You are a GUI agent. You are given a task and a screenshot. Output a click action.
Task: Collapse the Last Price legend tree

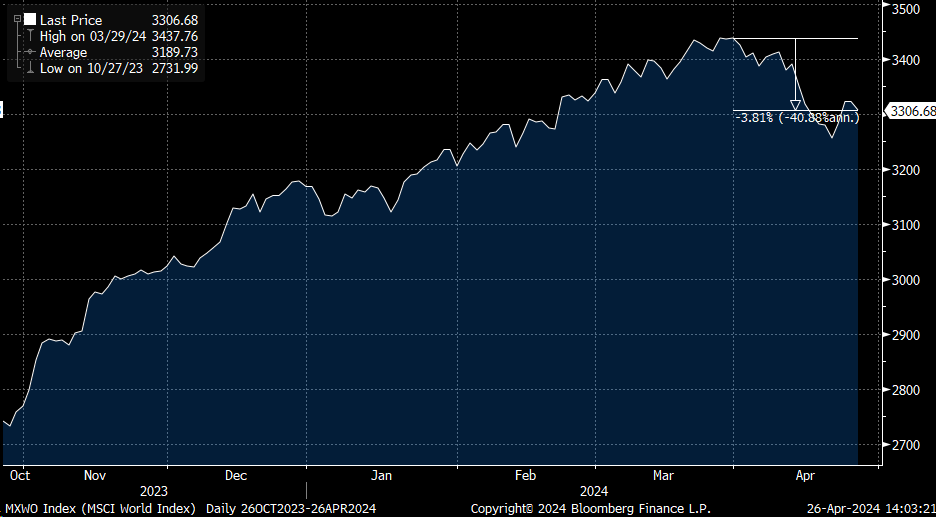16,19
